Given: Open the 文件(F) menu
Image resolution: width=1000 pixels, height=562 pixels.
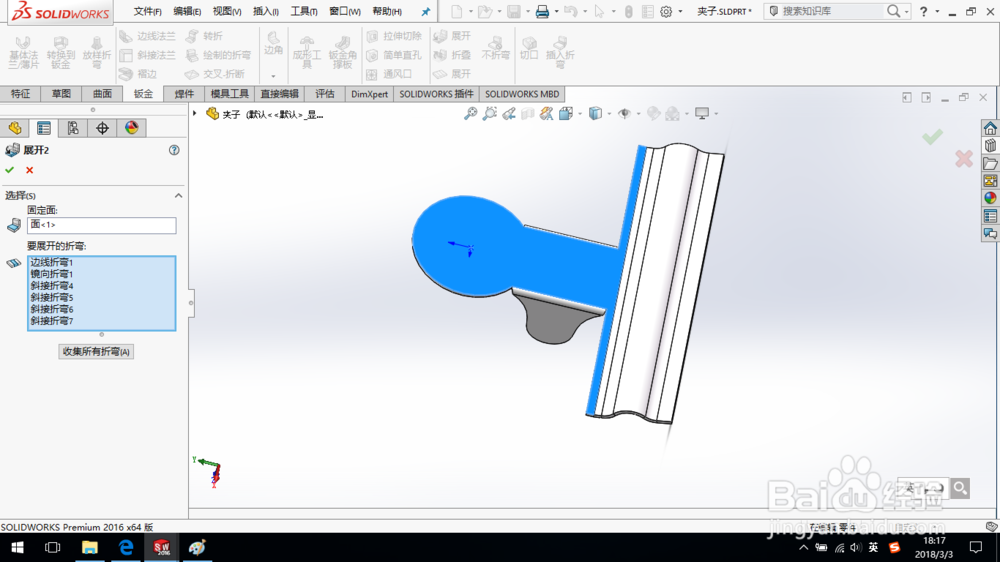Looking at the screenshot, I should point(147,11).
